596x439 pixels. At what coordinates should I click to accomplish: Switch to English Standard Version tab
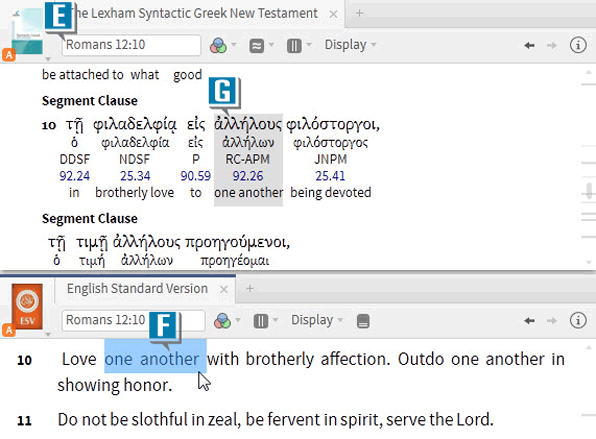tap(137, 288)
